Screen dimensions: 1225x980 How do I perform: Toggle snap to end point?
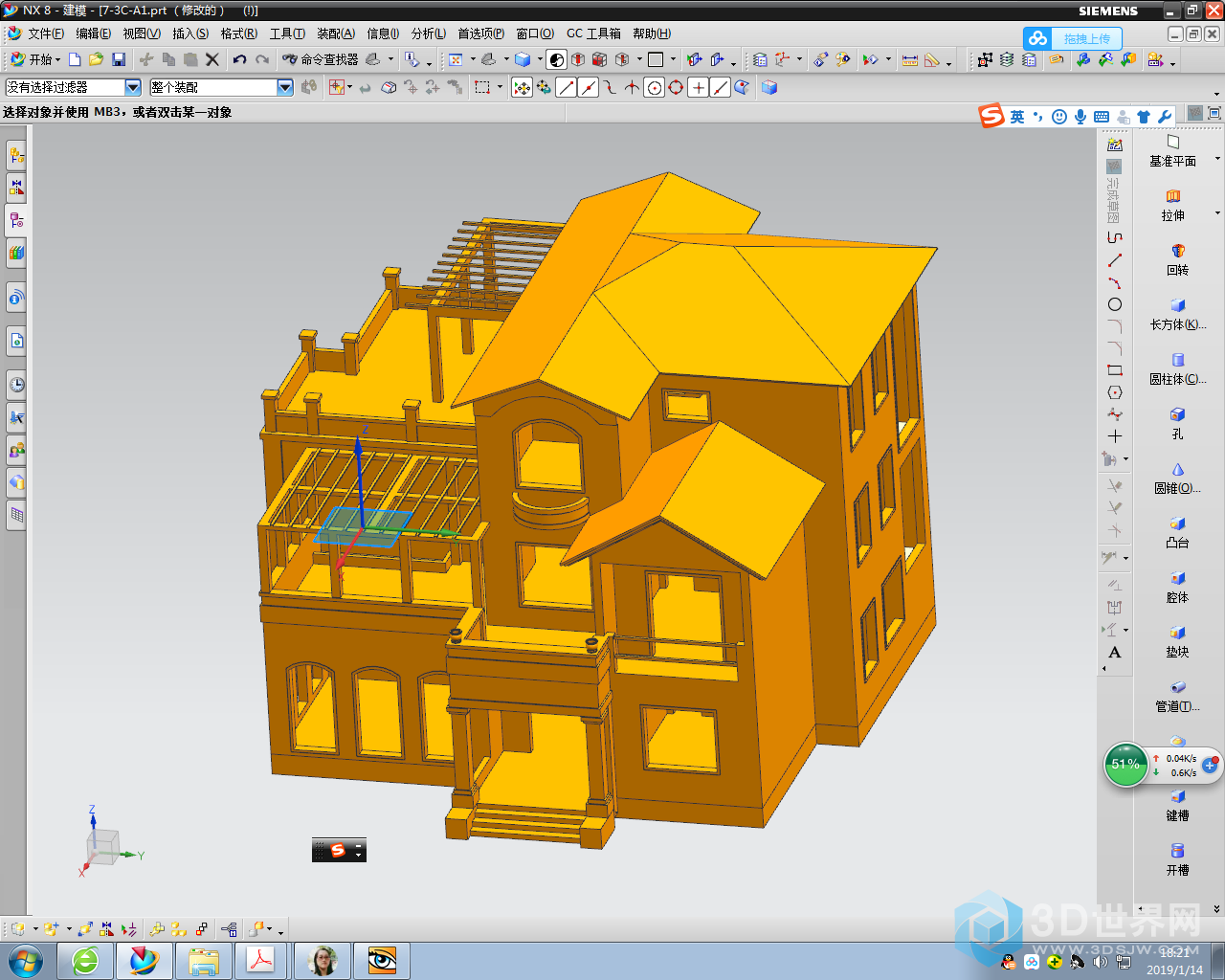coord(566,88)
